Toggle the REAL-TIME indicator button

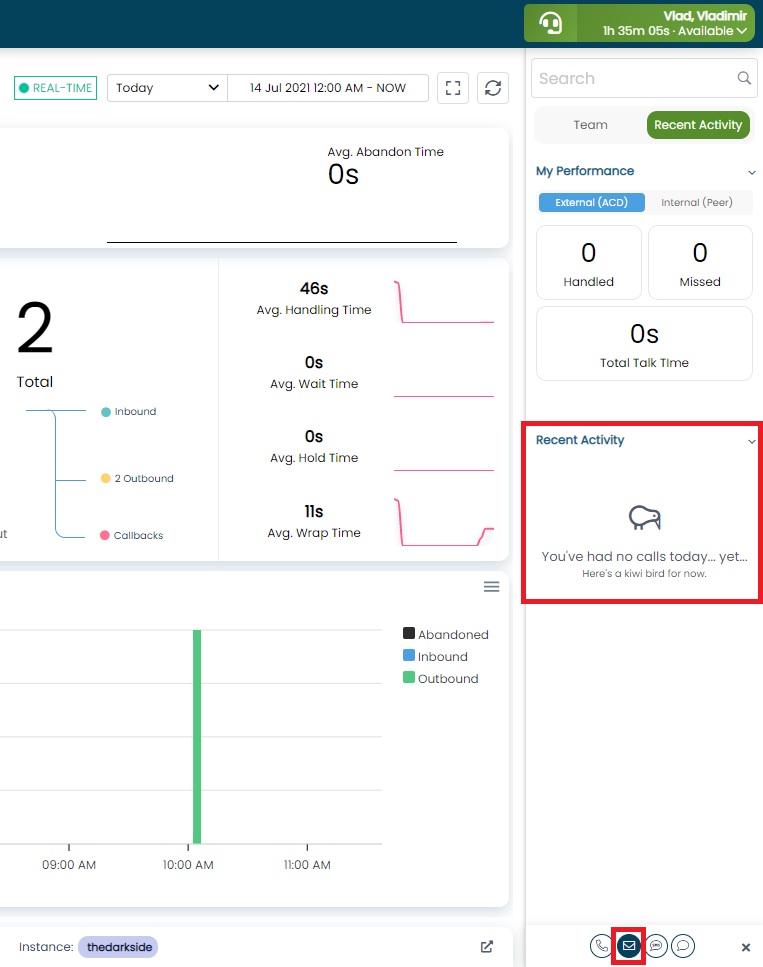pos(56,88)
